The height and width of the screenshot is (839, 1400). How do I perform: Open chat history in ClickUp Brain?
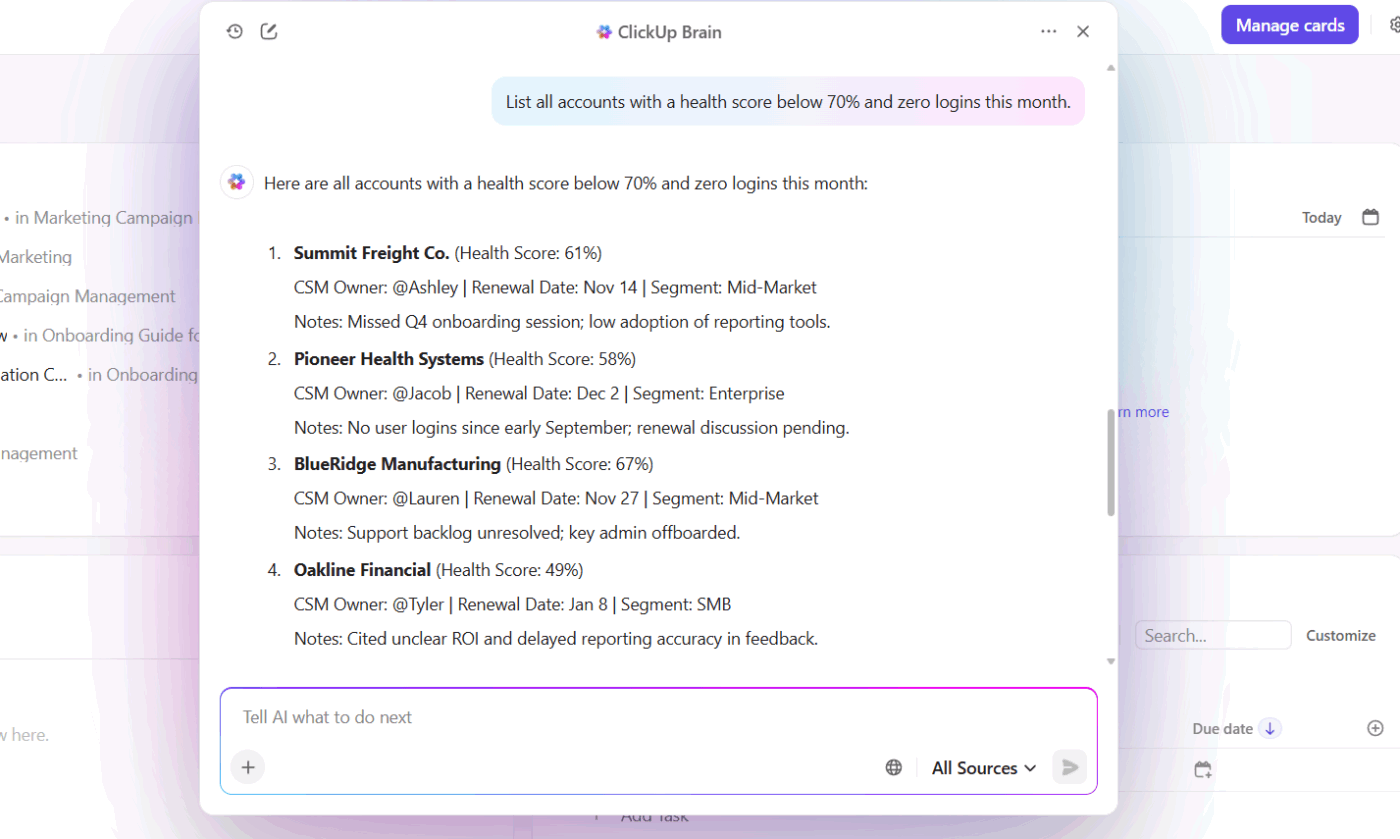[x=235, y=31]
